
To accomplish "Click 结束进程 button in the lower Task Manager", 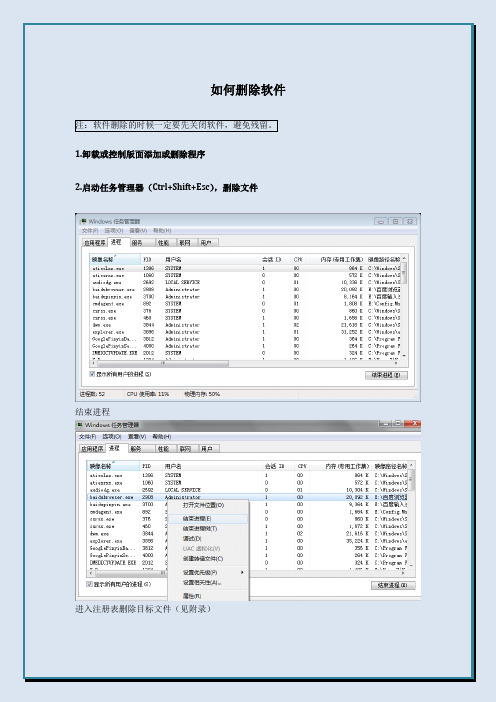I will pyautogui.click(x=393, y=586).
